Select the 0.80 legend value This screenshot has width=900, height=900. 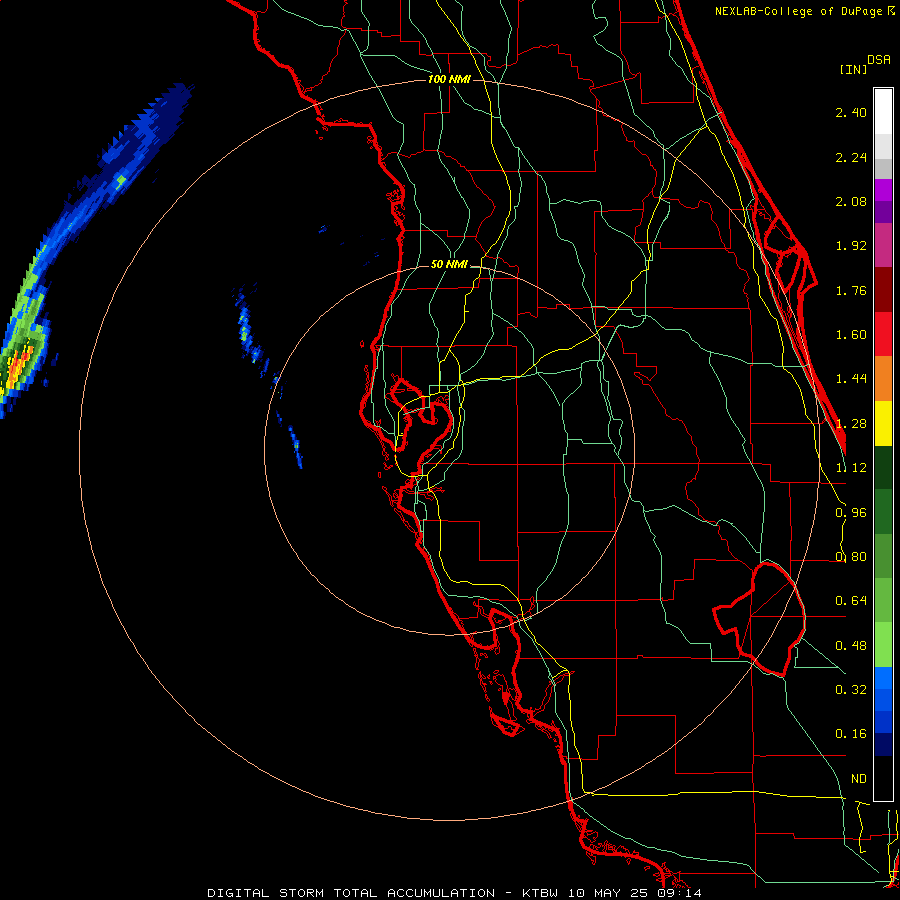pos(851,557)
